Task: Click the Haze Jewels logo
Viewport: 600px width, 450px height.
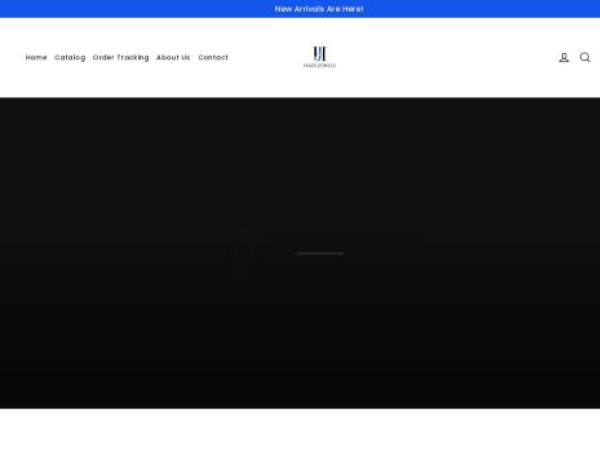Action: point(319,57)
